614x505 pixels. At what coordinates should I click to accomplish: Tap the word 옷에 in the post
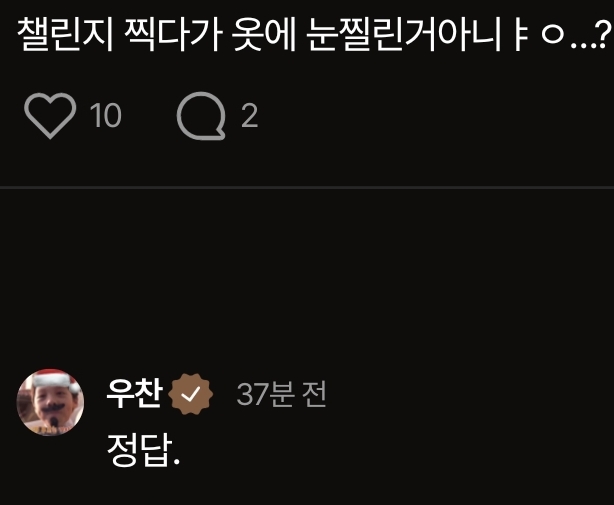coord(263,35)
